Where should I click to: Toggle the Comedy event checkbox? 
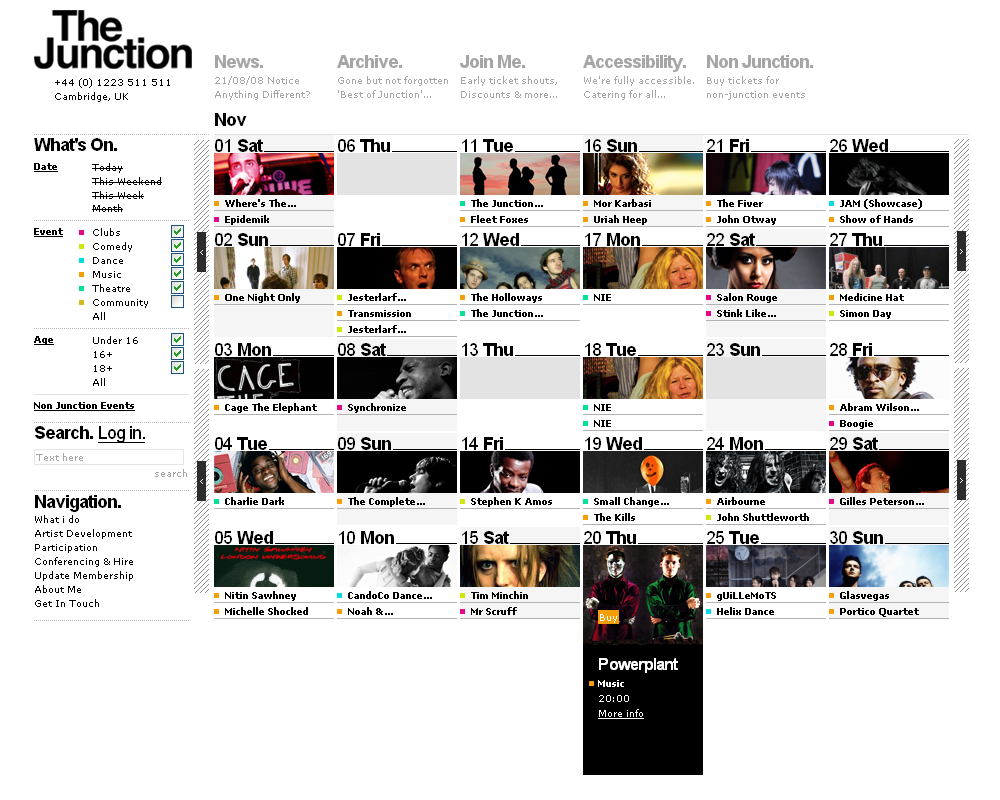click(177, 246)
